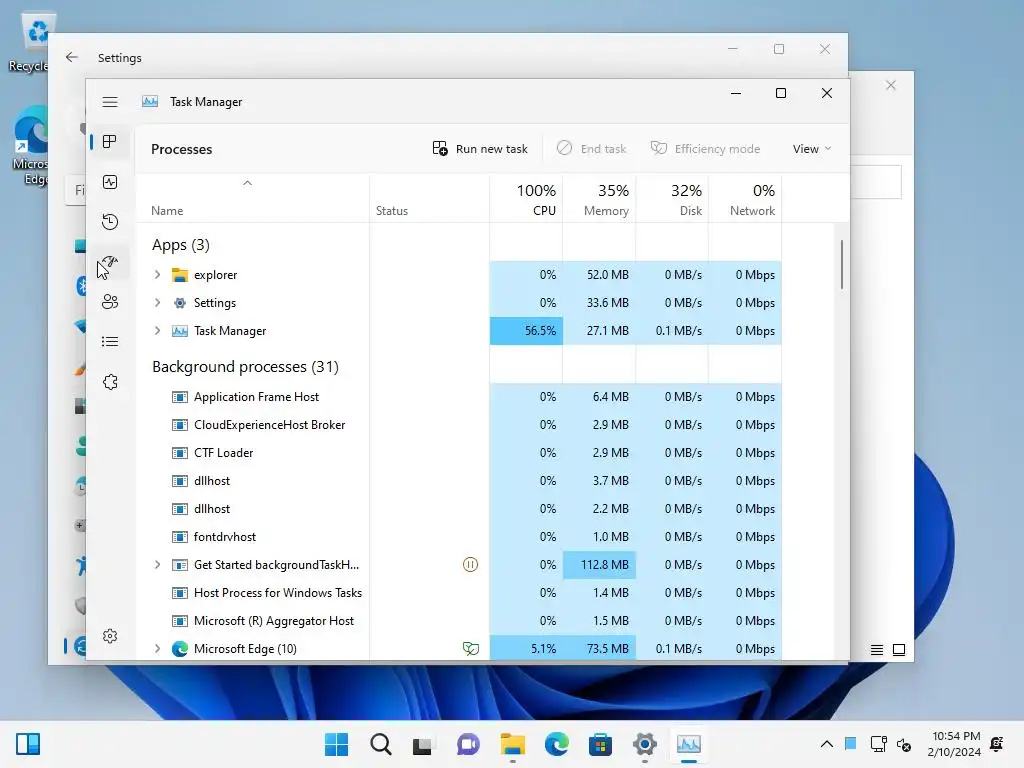
Task: Open the App history tab icon
Action: [110, 222]
